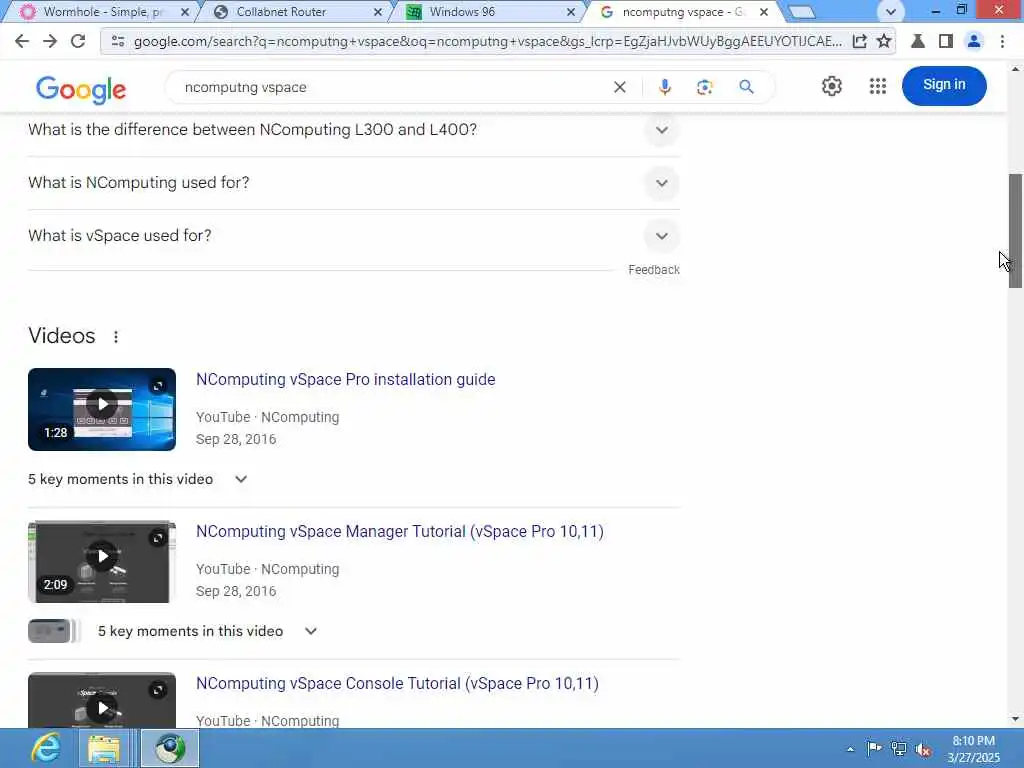1024x768 pixels.
Task: Open a new browser tab
Action: click(x=802, y=12)
